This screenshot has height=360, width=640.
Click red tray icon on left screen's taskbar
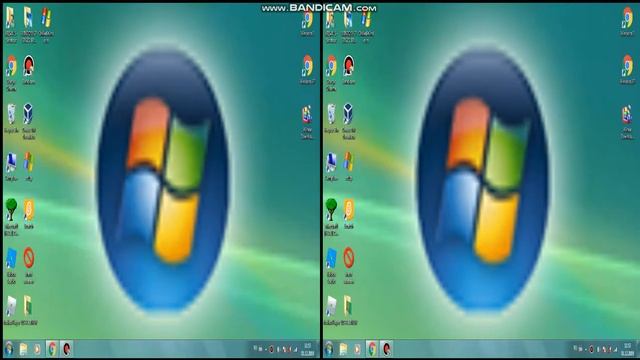(271, 349)
